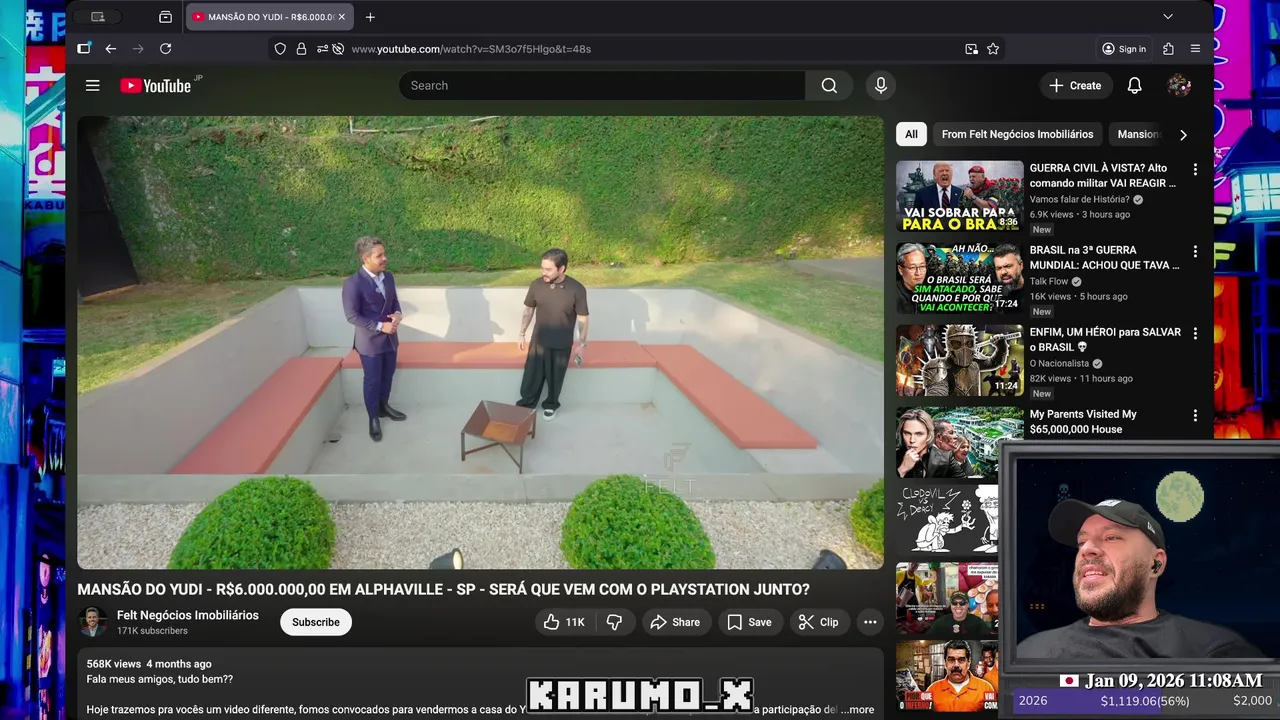Go to the YouTube home logo

(156, 86)
